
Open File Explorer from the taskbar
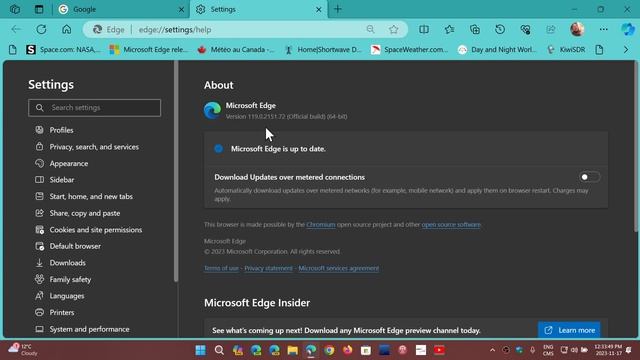(x=293, y=350)
